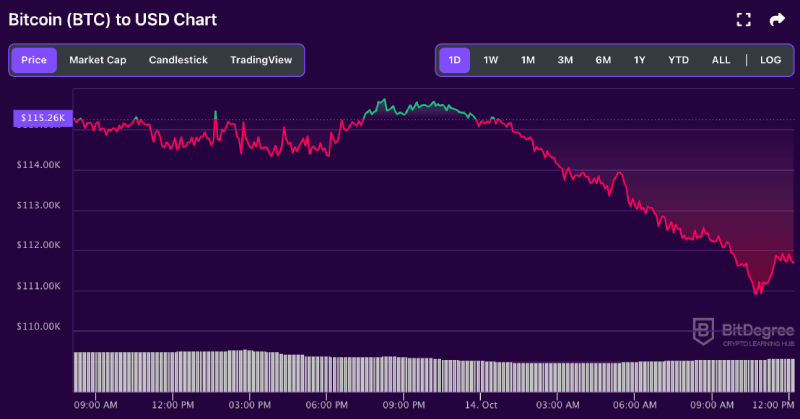Image resolution: width=800 pixels, height=419 pixels.
Task: Select YTD time range
Action: [x=678, y=60]
